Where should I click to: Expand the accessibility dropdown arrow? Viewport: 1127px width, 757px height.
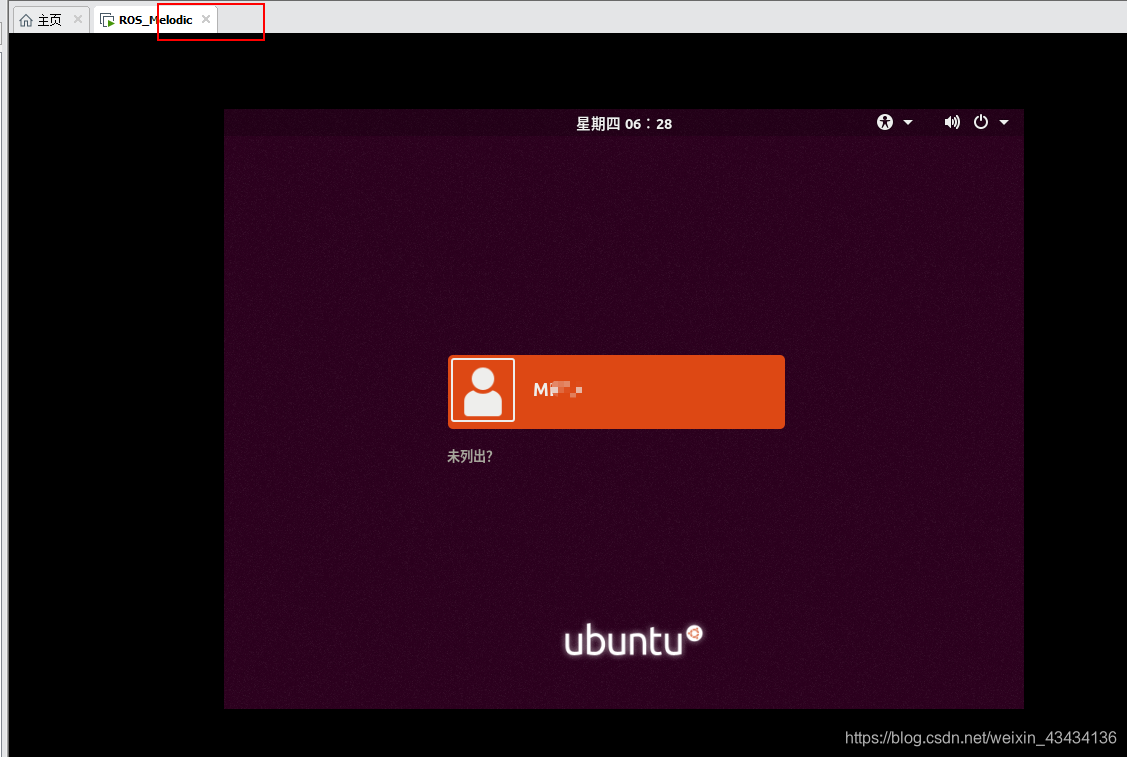click(908, 123)
